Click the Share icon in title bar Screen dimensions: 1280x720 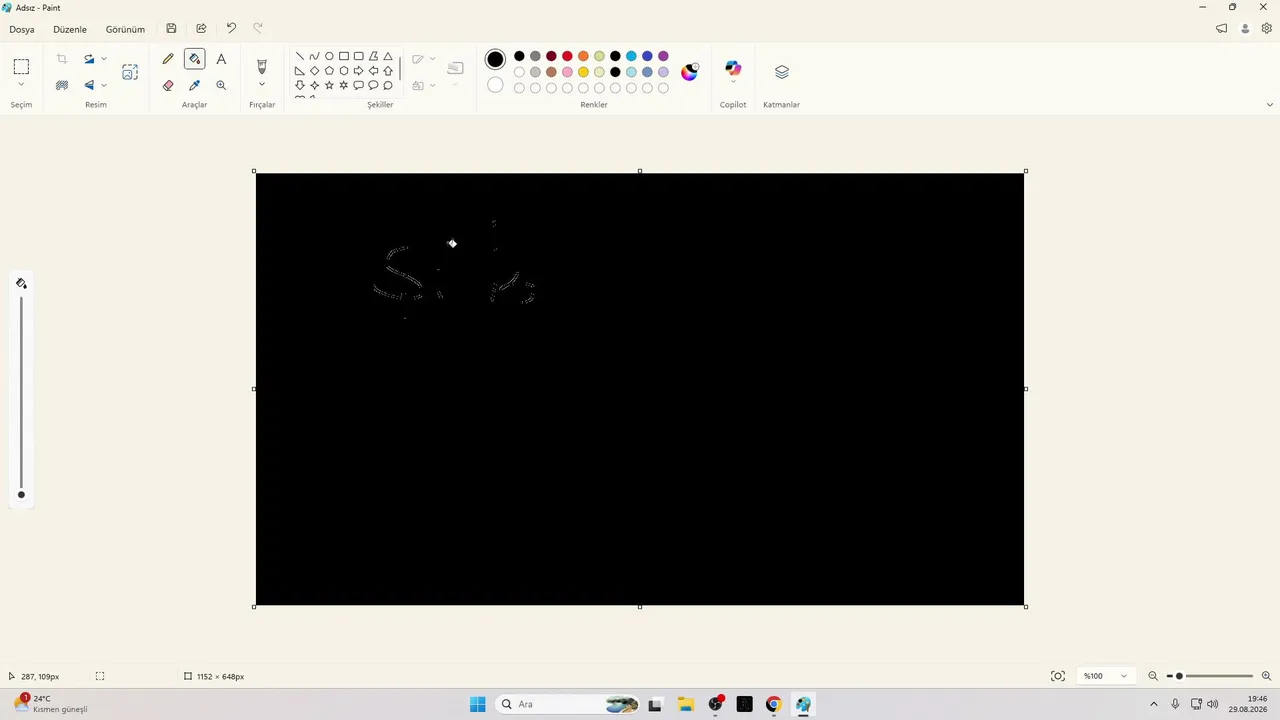point(201,29)
